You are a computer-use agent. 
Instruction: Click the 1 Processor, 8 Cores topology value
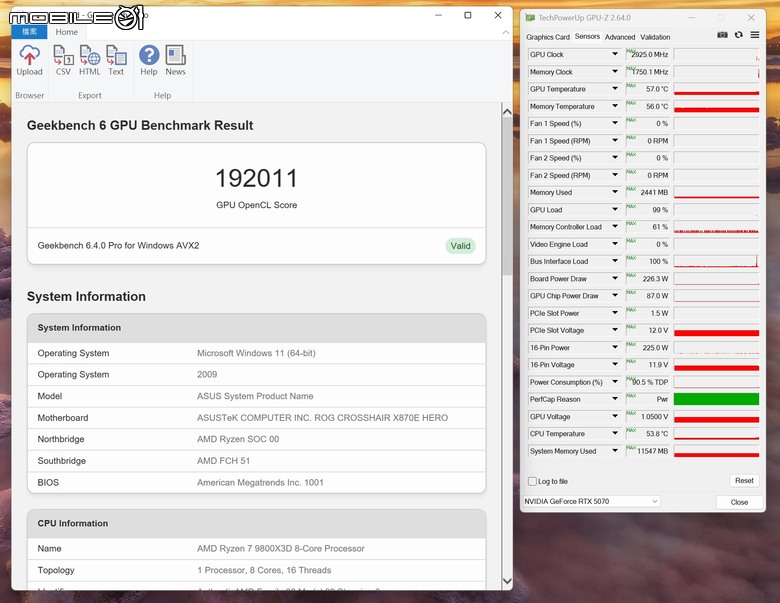pyautogui.click(x=264, y=570)
